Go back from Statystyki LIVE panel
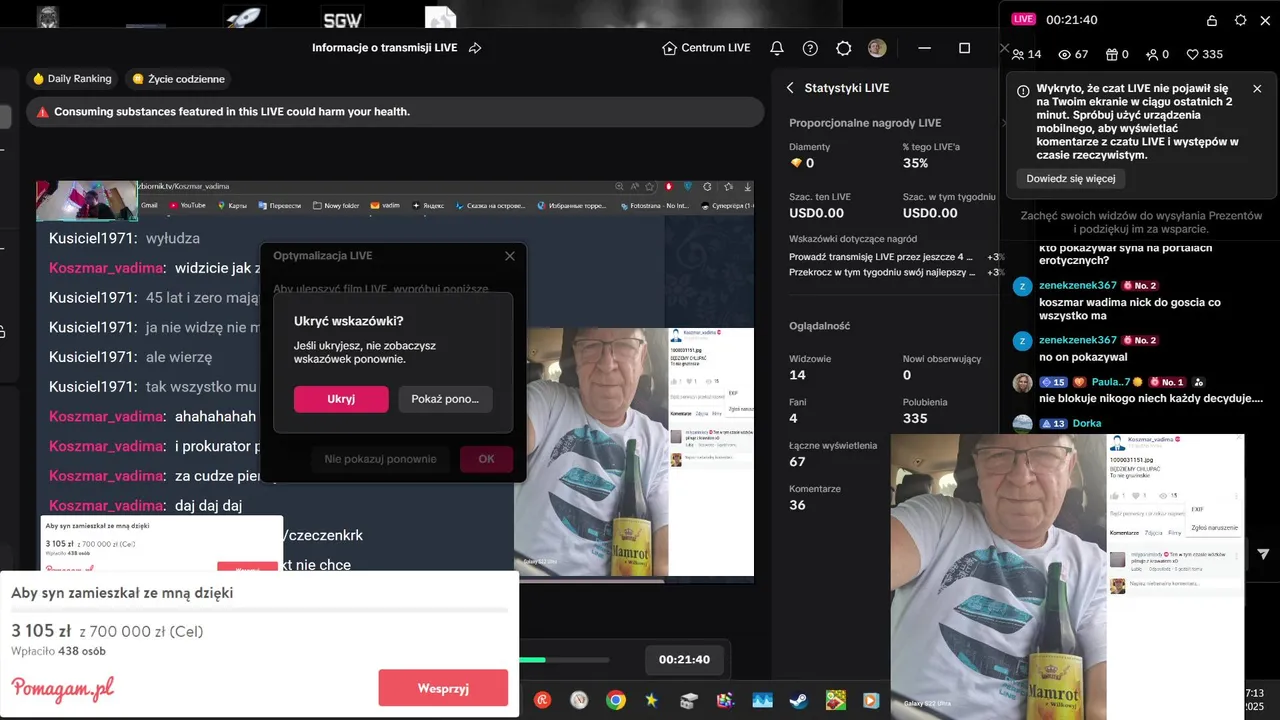1280x720 pixels. tap(790, 88)
